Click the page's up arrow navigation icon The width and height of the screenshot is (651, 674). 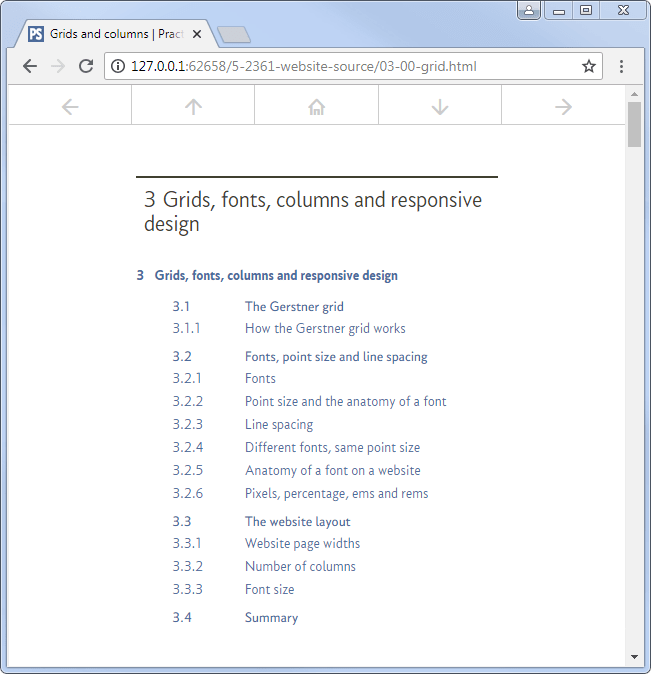[193, 107]
